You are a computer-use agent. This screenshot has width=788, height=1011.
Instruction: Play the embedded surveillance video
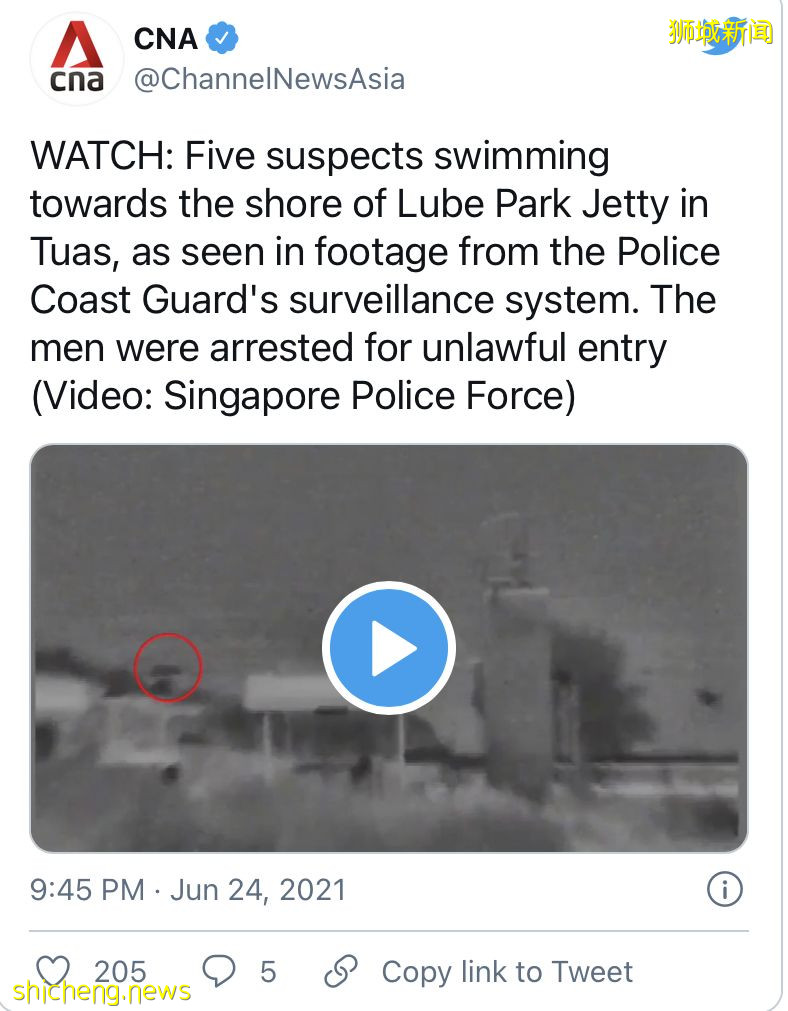pos(389,647)
